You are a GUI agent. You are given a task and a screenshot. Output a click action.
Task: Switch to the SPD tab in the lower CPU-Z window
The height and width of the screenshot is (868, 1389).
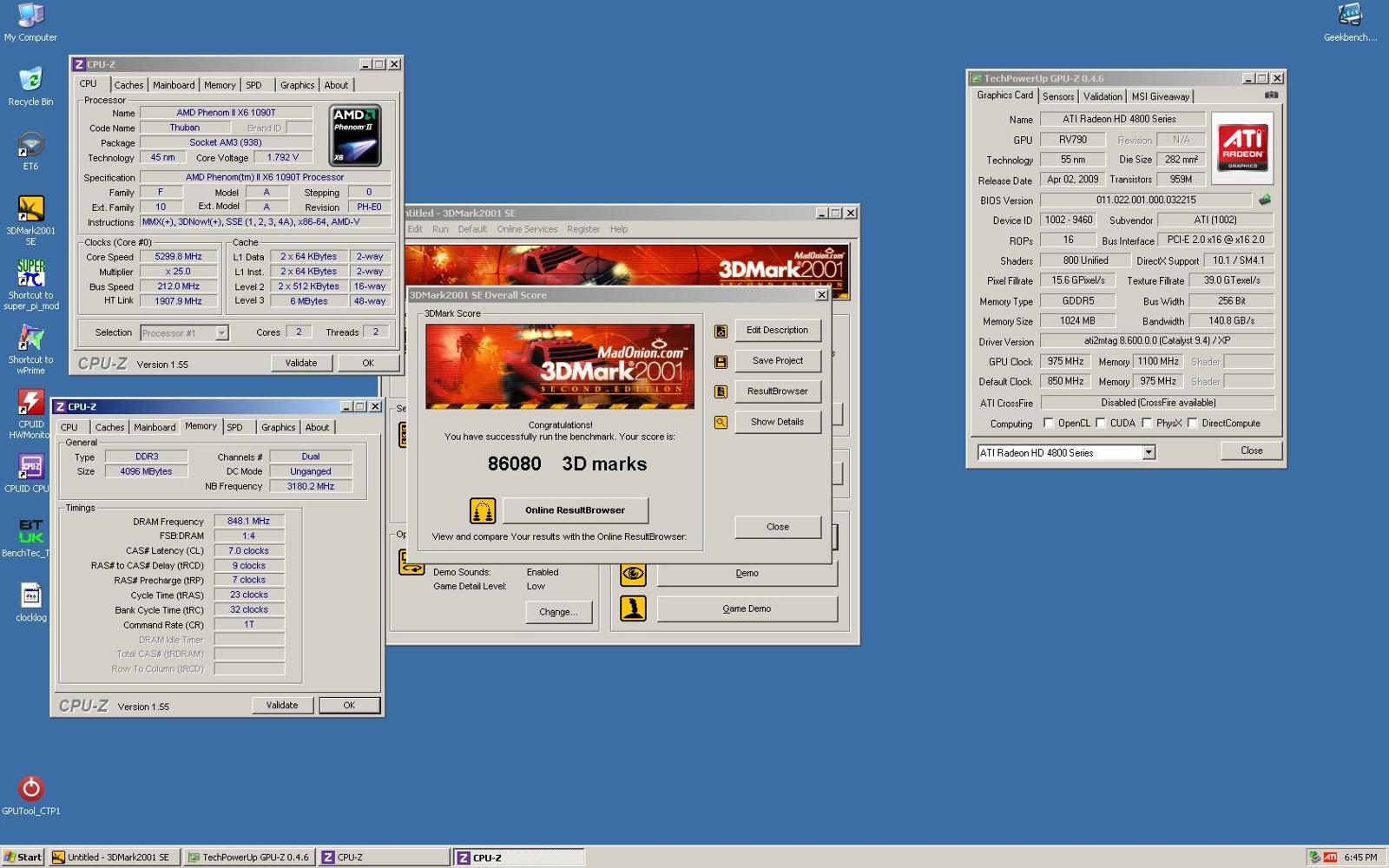[234, 427]
